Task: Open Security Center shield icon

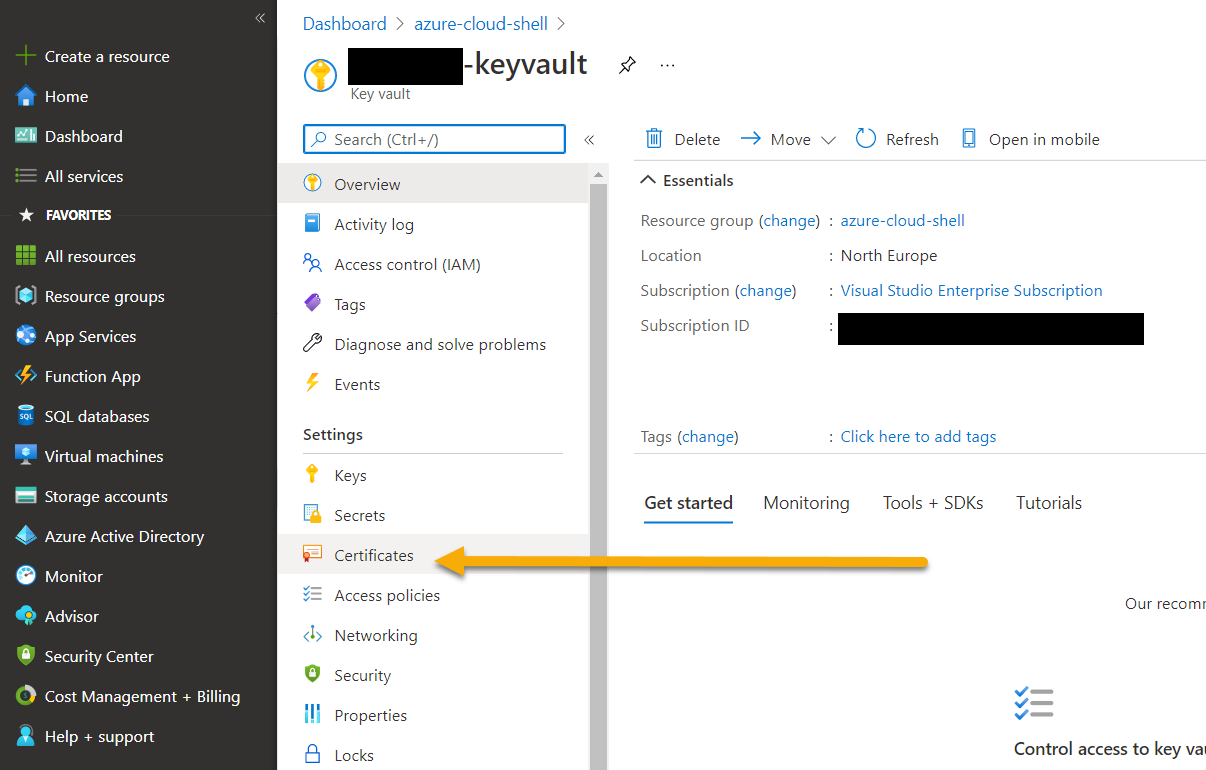Action: point(27,656)
